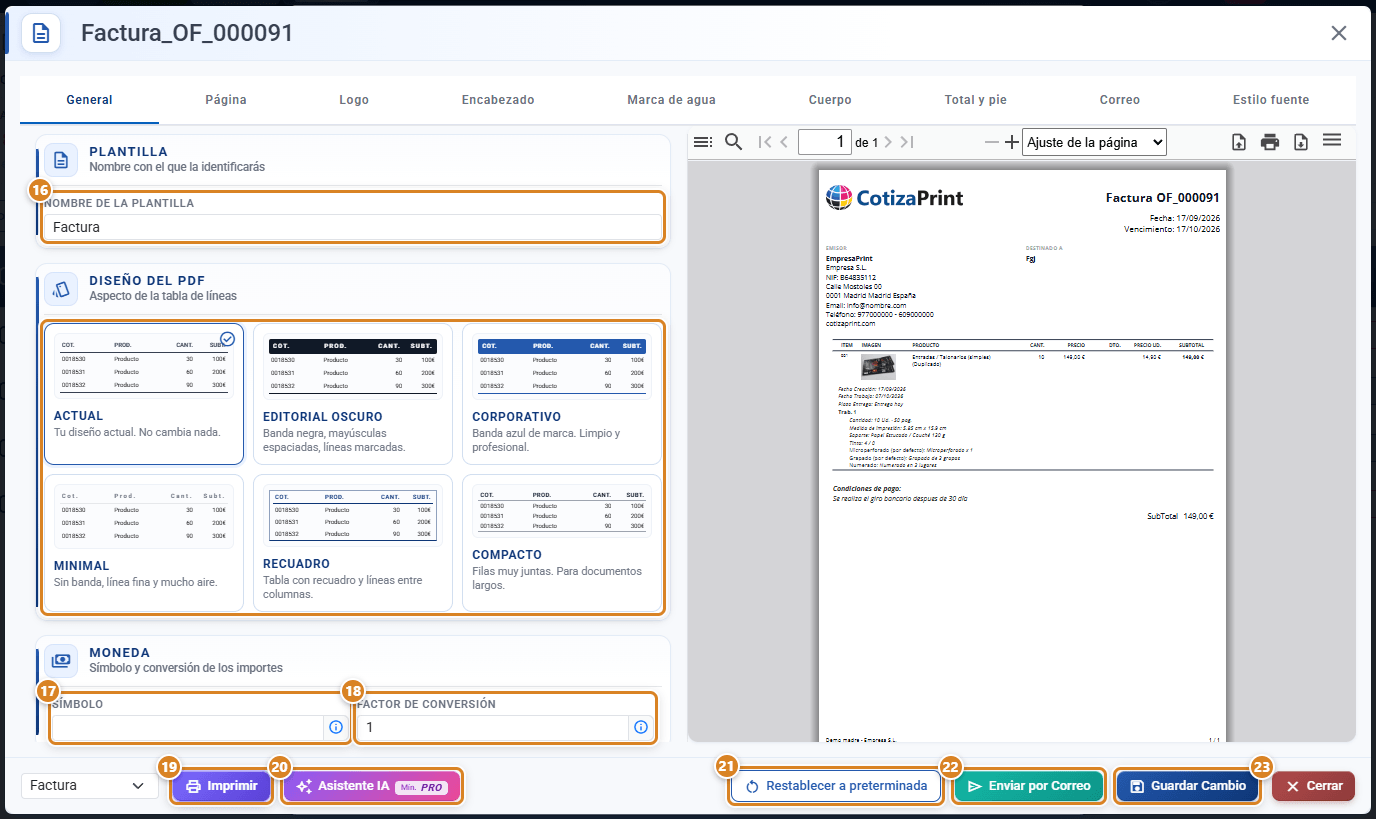
Task: Go to first page of PDF
Action: [x=766, y=142]
